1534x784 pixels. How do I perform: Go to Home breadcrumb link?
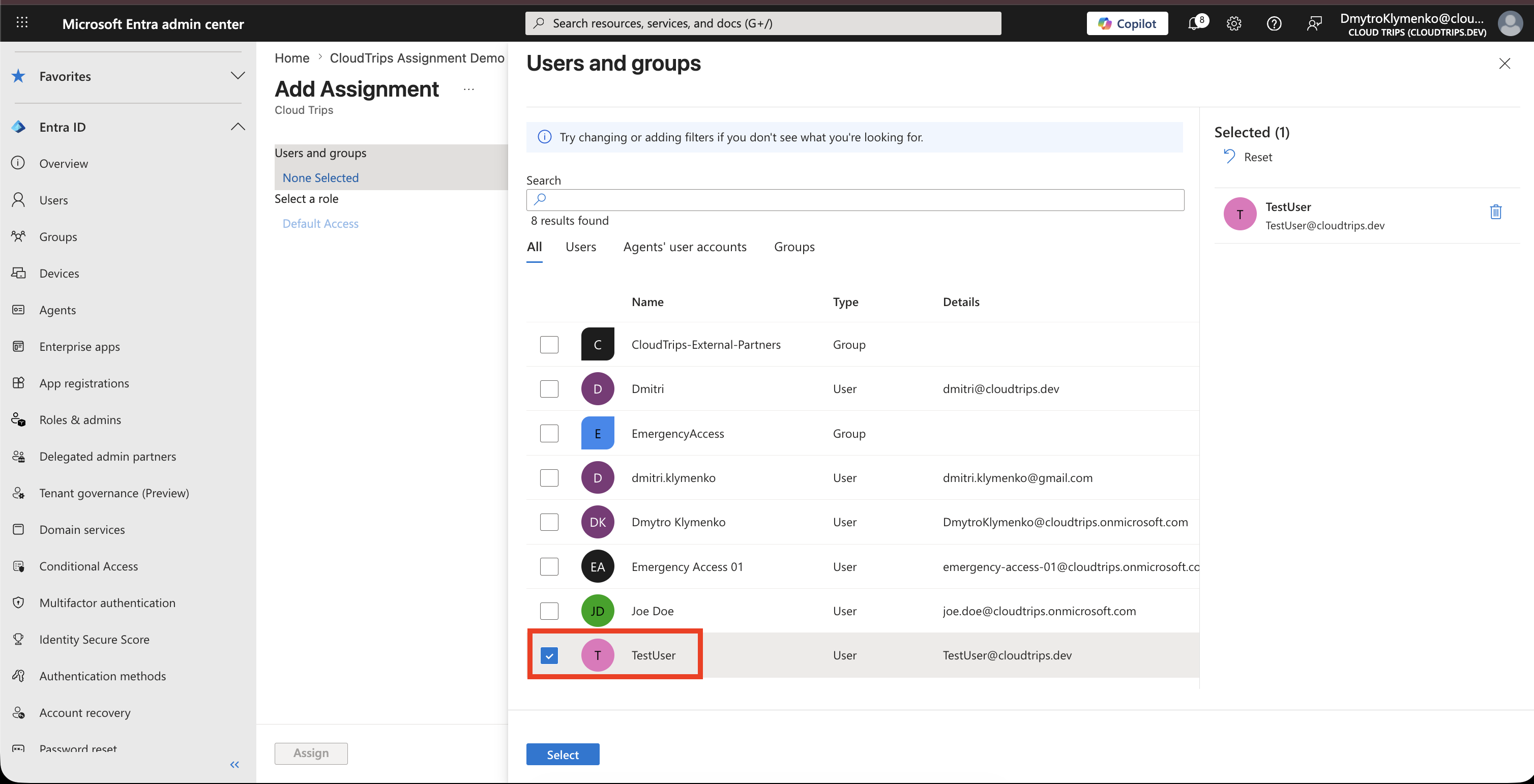coord(292,58)
